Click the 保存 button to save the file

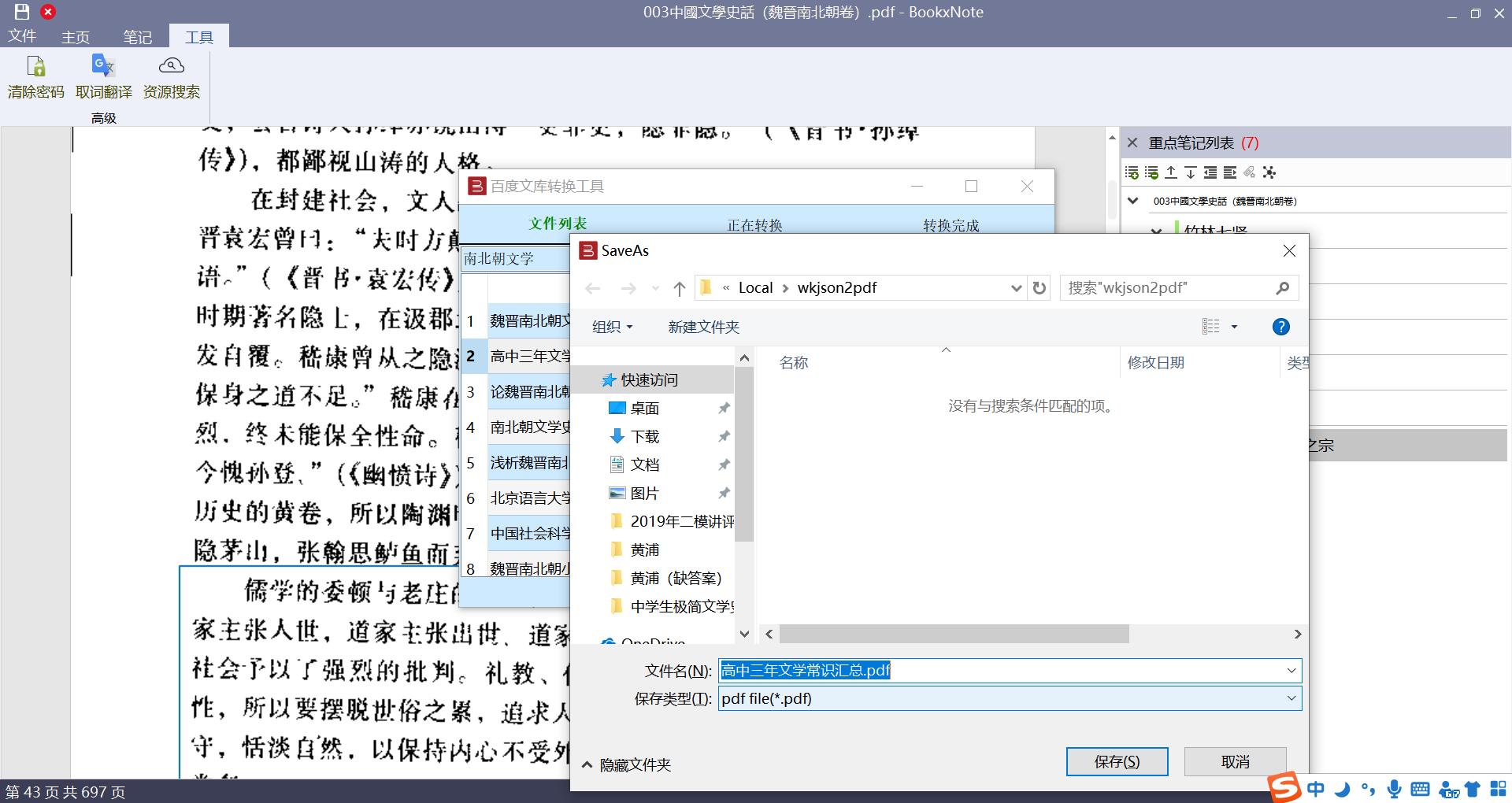point(1117,761)
